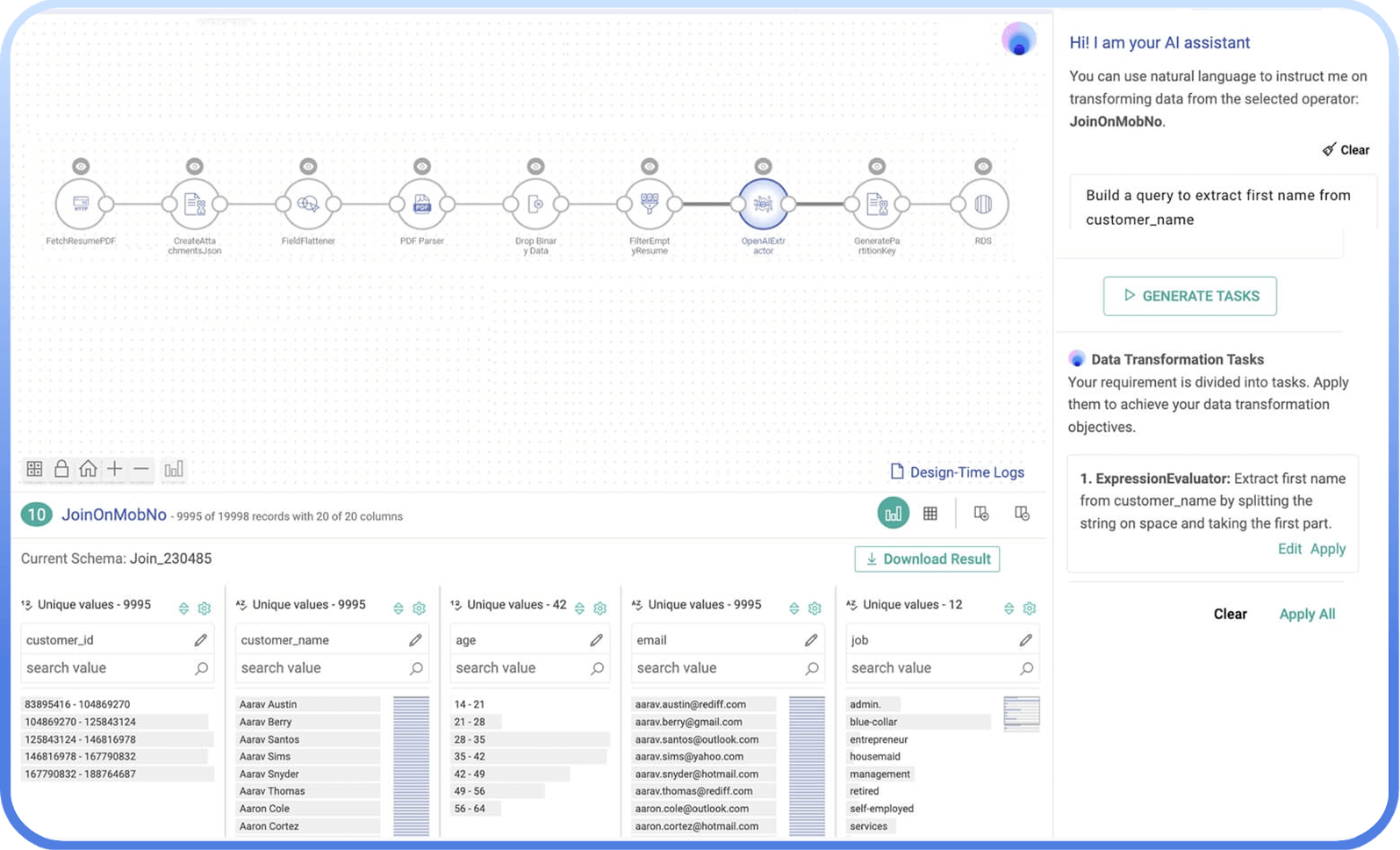Click the GENERATE TASKS button

[1189, 296]
